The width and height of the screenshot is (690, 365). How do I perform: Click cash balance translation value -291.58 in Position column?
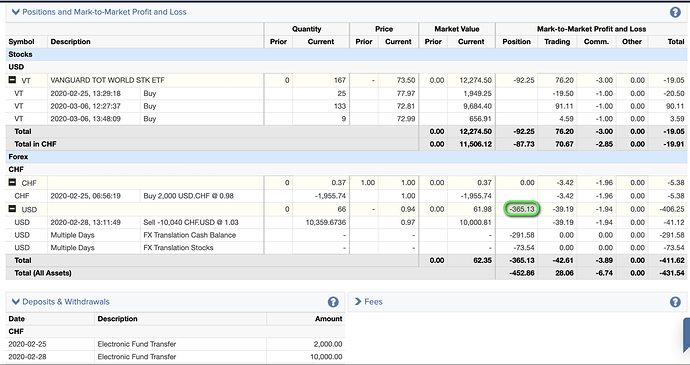tap(522, 235)
